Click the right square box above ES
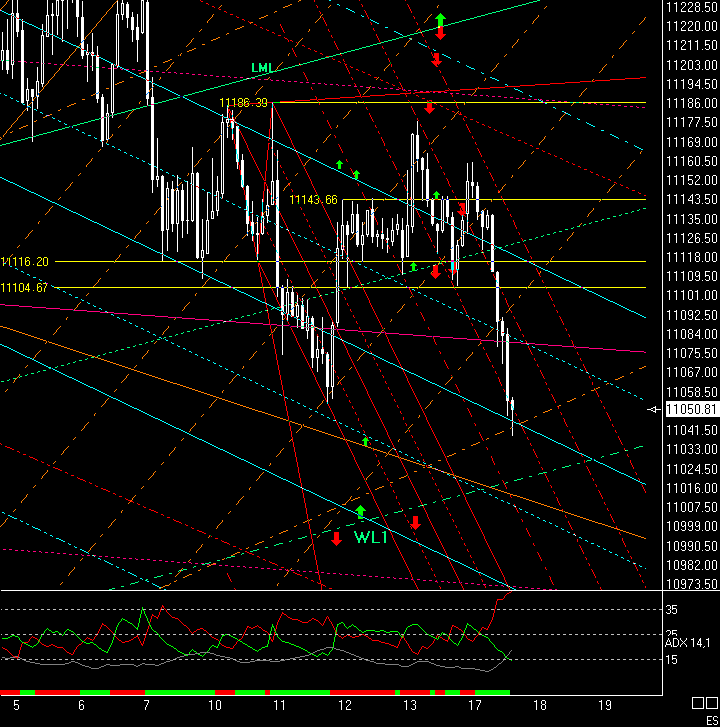The image size is (720, 727). tap(712, 703)
